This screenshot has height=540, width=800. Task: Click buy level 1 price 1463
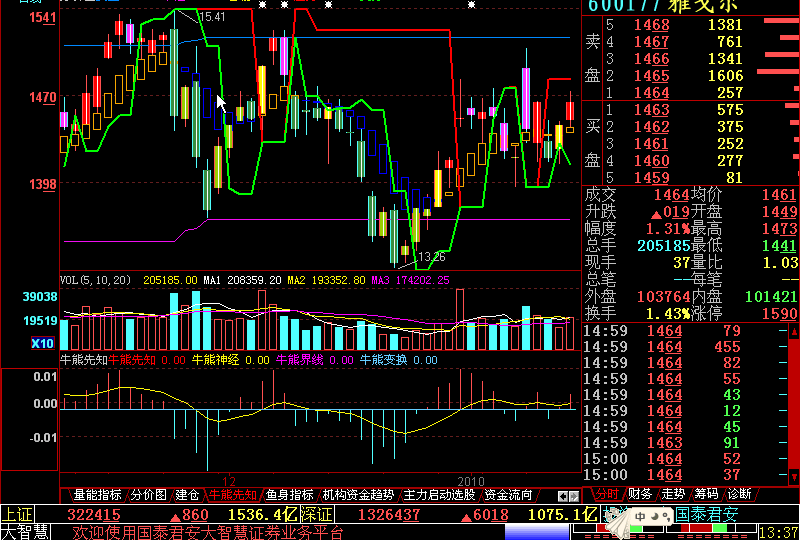click(x=651, y=110)
